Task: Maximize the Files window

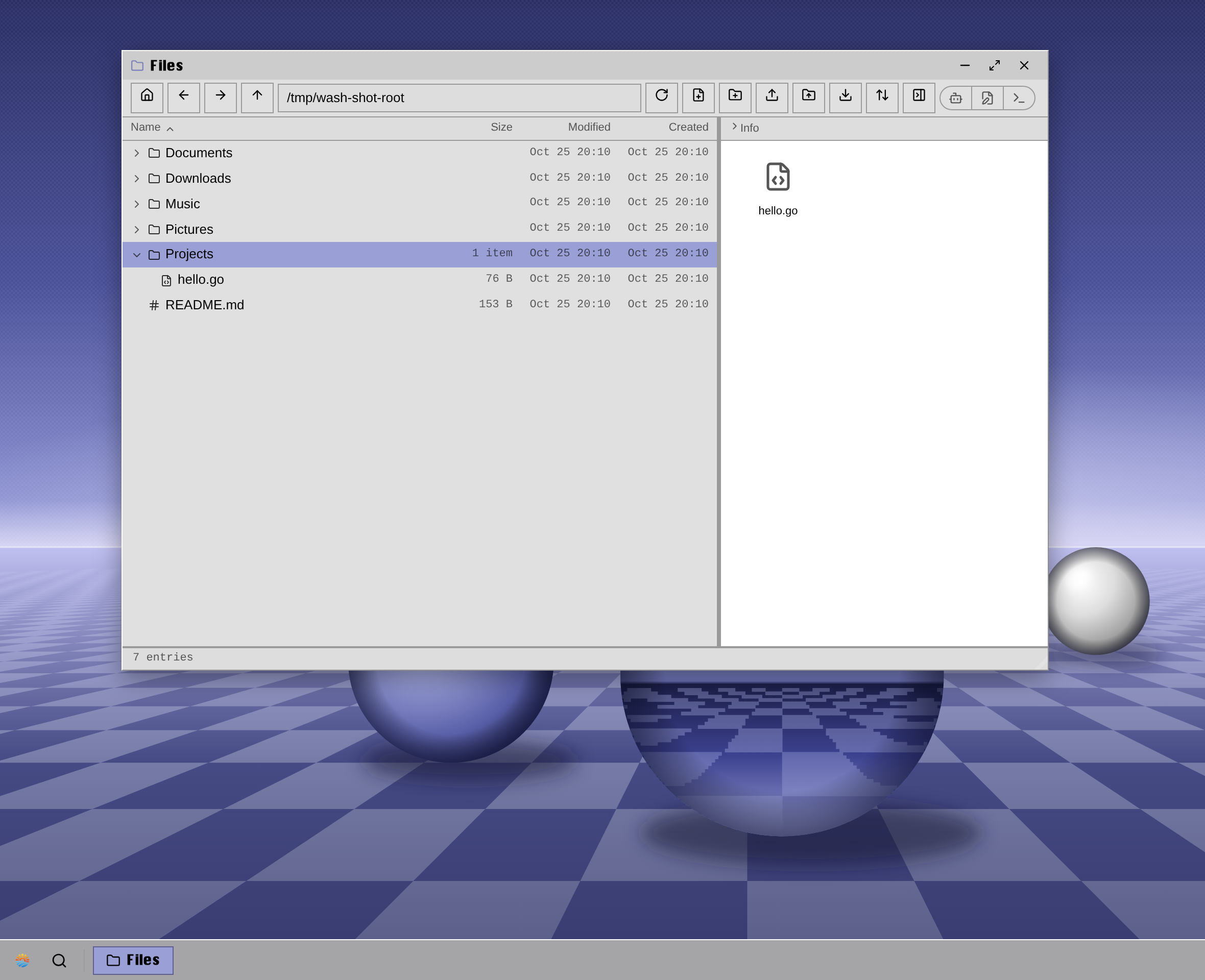Action: (x=994, y=65)
